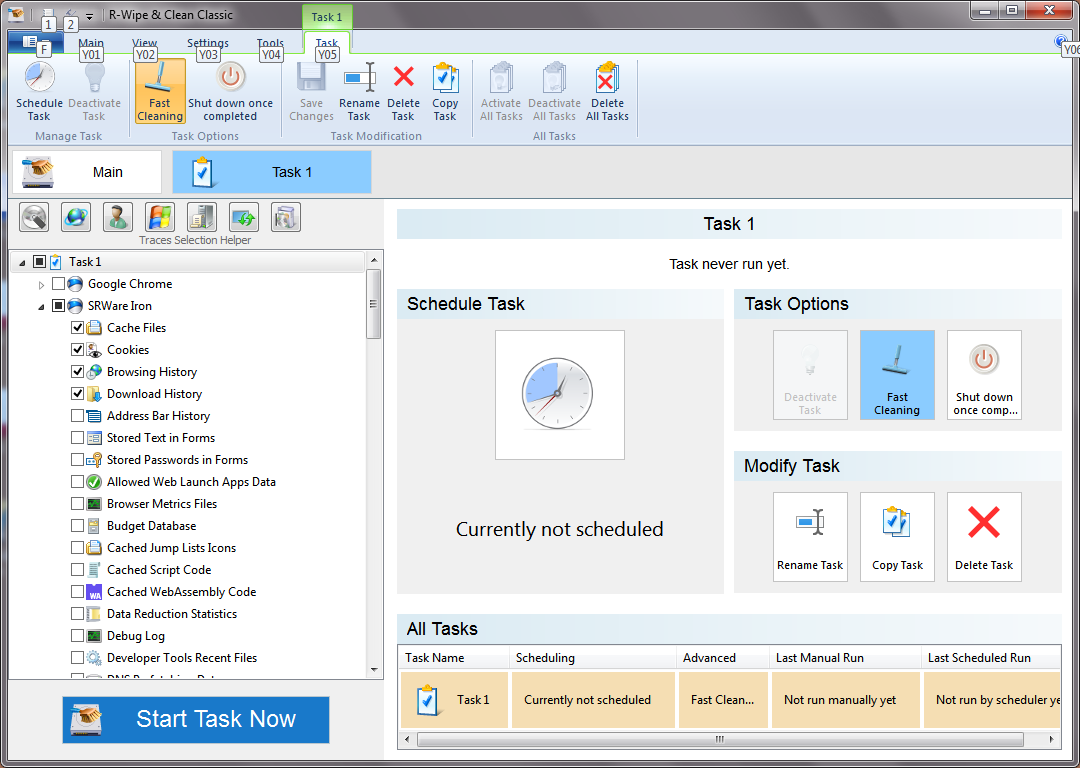Click Copy Task in the ribbon
1080x768 pixels.
coord(445,91)
